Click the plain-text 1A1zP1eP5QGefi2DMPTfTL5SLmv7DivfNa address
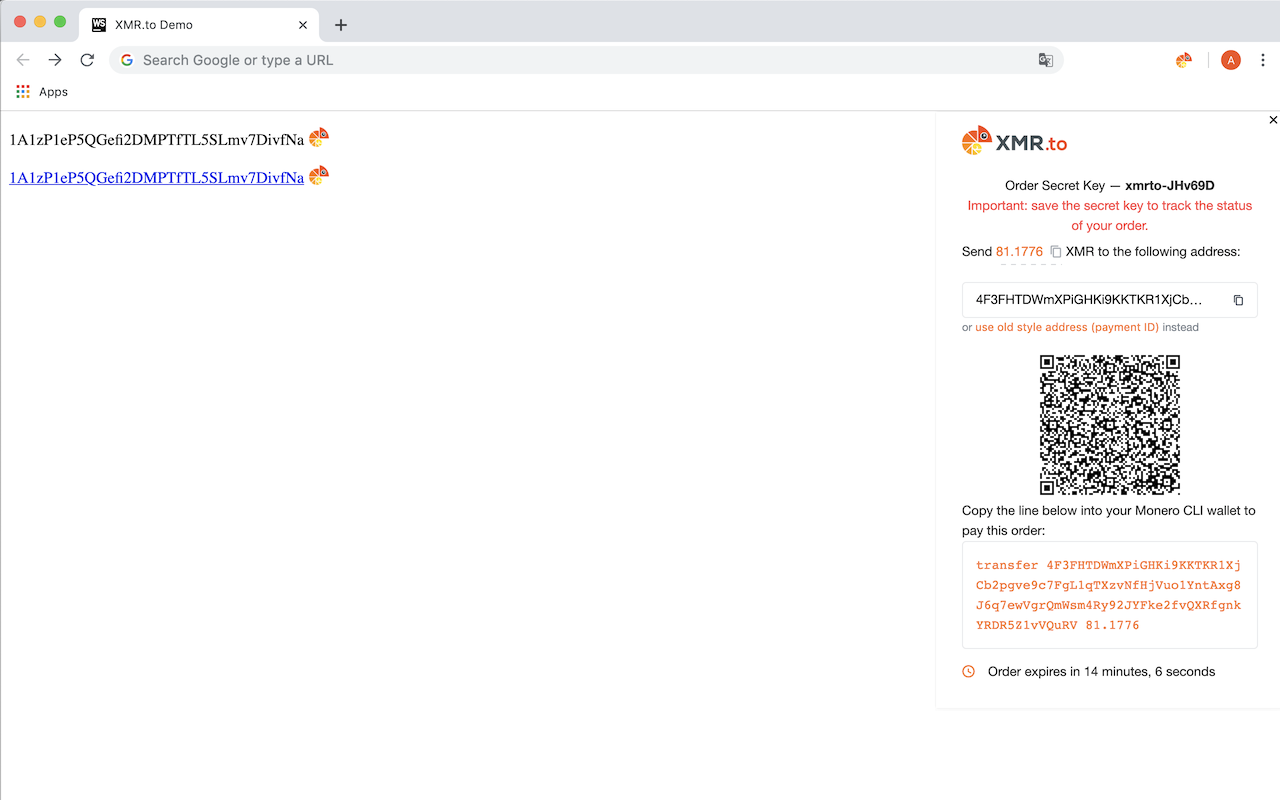Screen dimensions: 1280x800 (157, 140)
